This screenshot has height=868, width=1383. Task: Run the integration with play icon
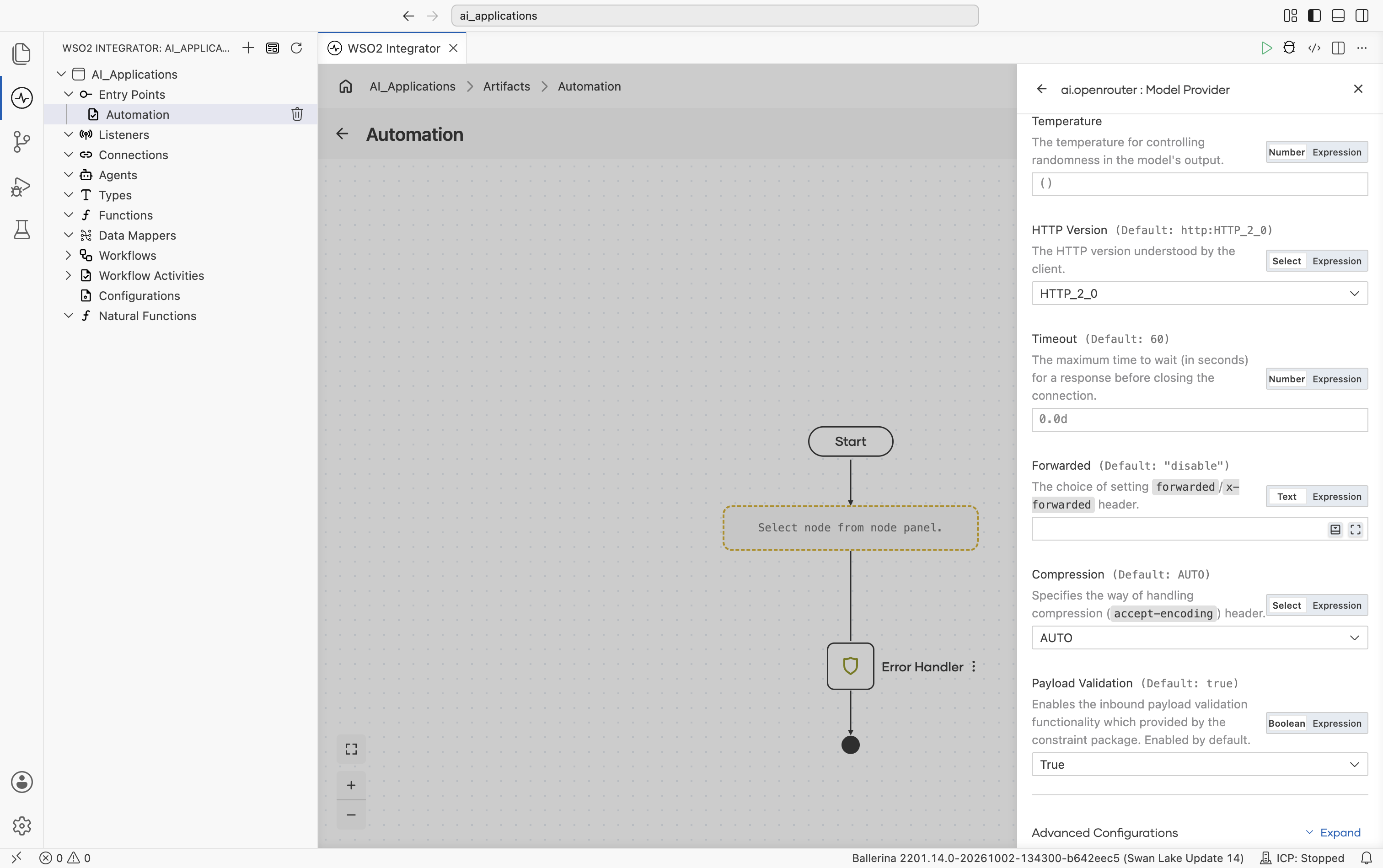[1266, 48]
